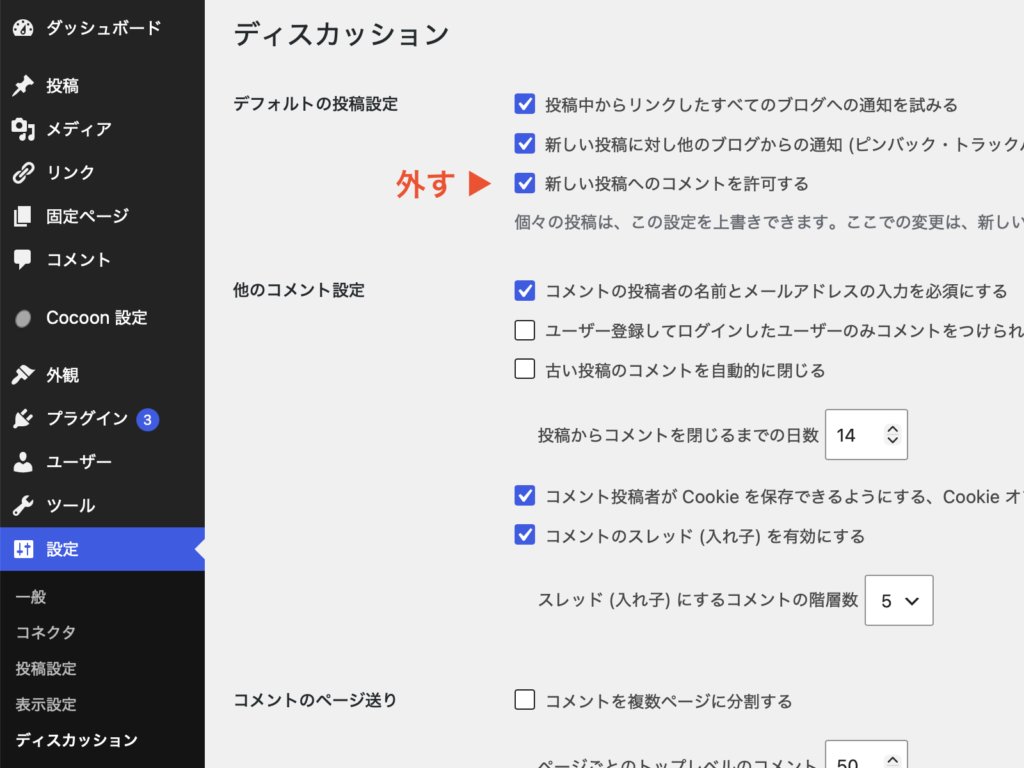This screenshot has width=1024, height=768.
Task: Select the highlighted 設定 menu
Action: 102,549
